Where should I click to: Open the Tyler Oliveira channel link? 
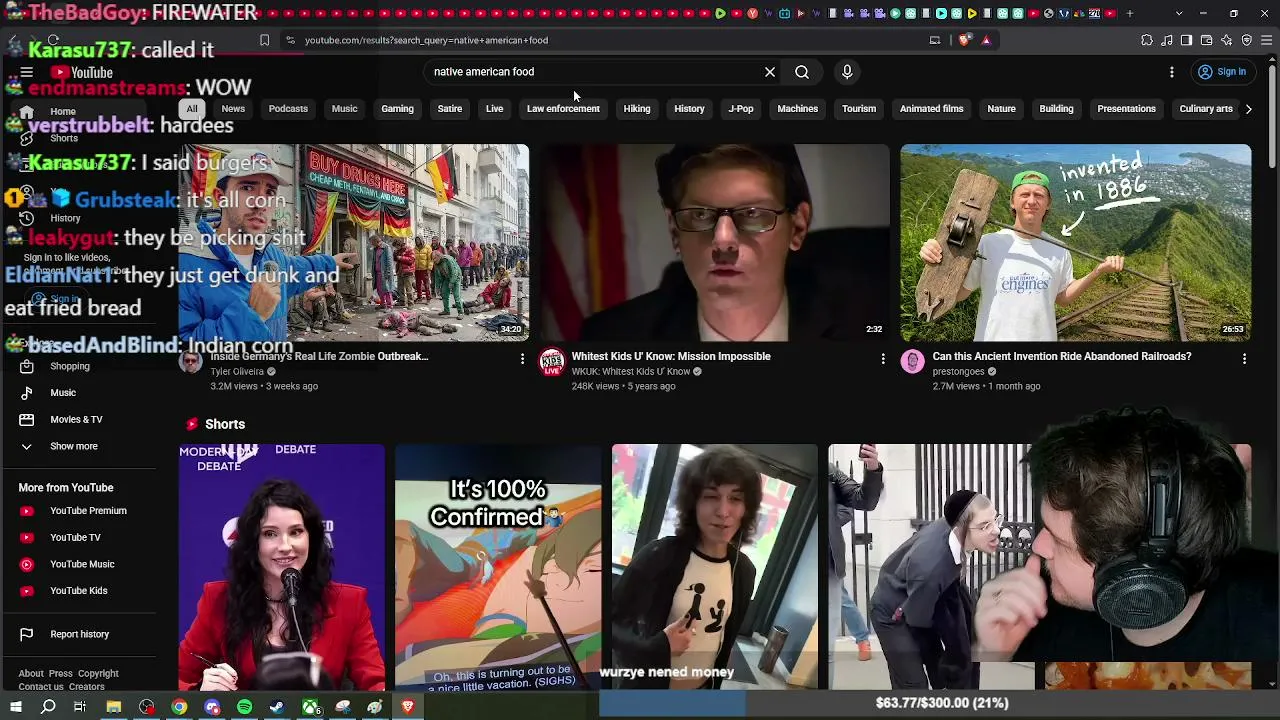pyautogui.click(x=237, y=372)
